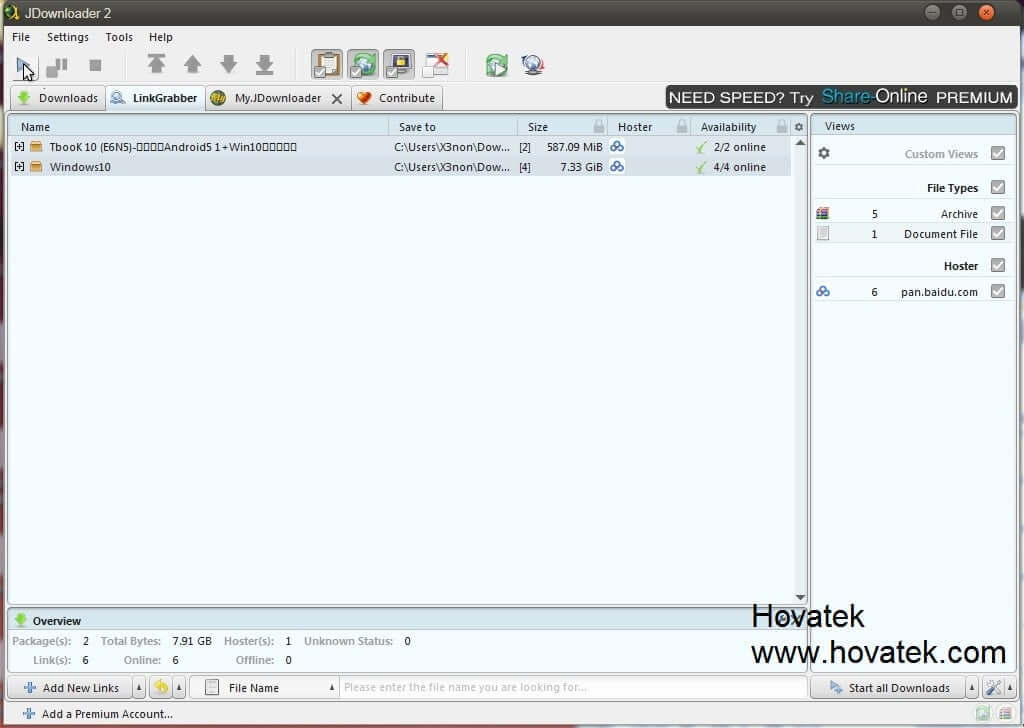Image resolution: width=1024 pixels, height=728 pixels.
Task: Toggle the Clipboard Observer icon
Action: coord(327,63)
